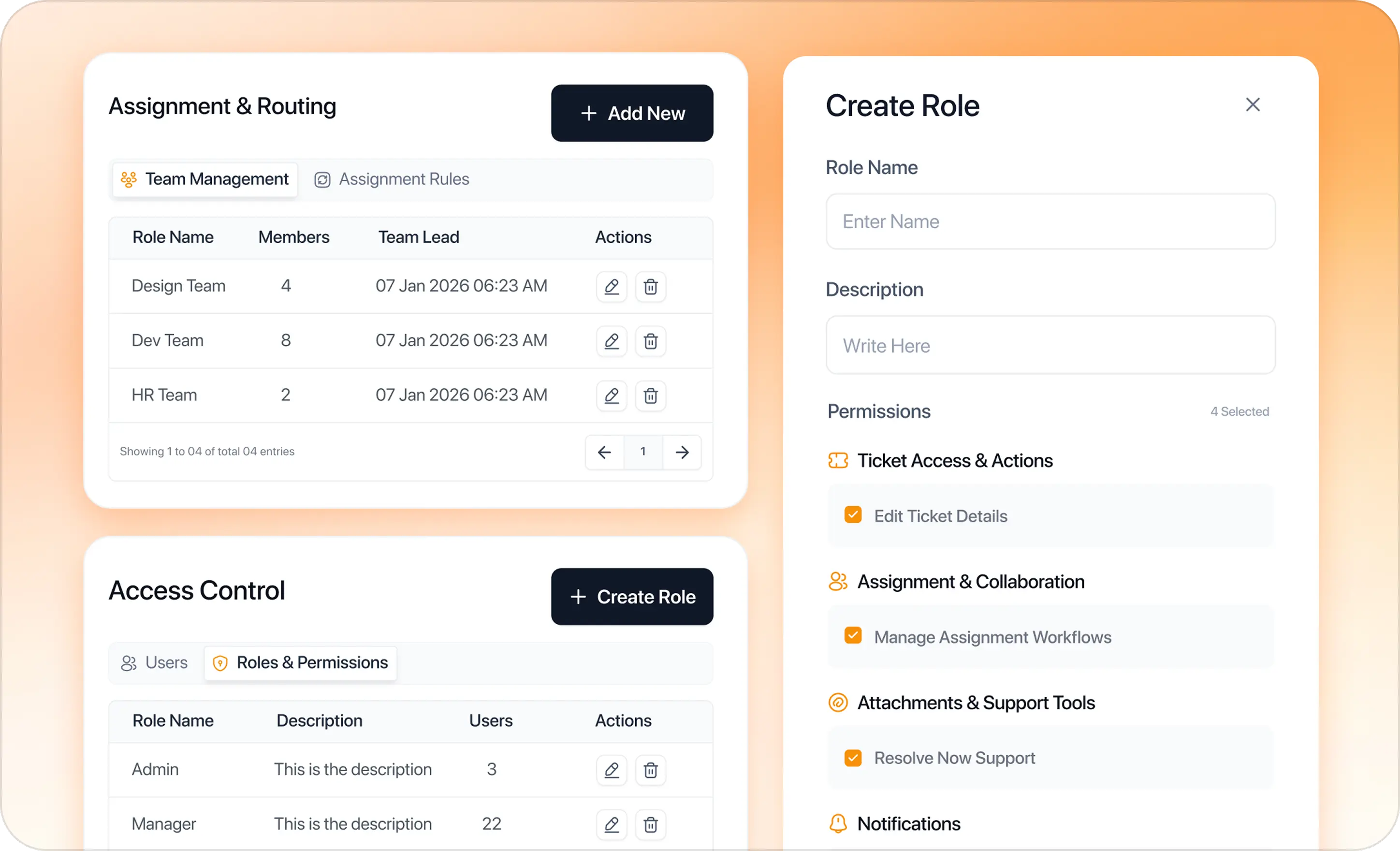Click the Design Team name cell
Screen dimensions: 1400x851
(x=178, y=286)
